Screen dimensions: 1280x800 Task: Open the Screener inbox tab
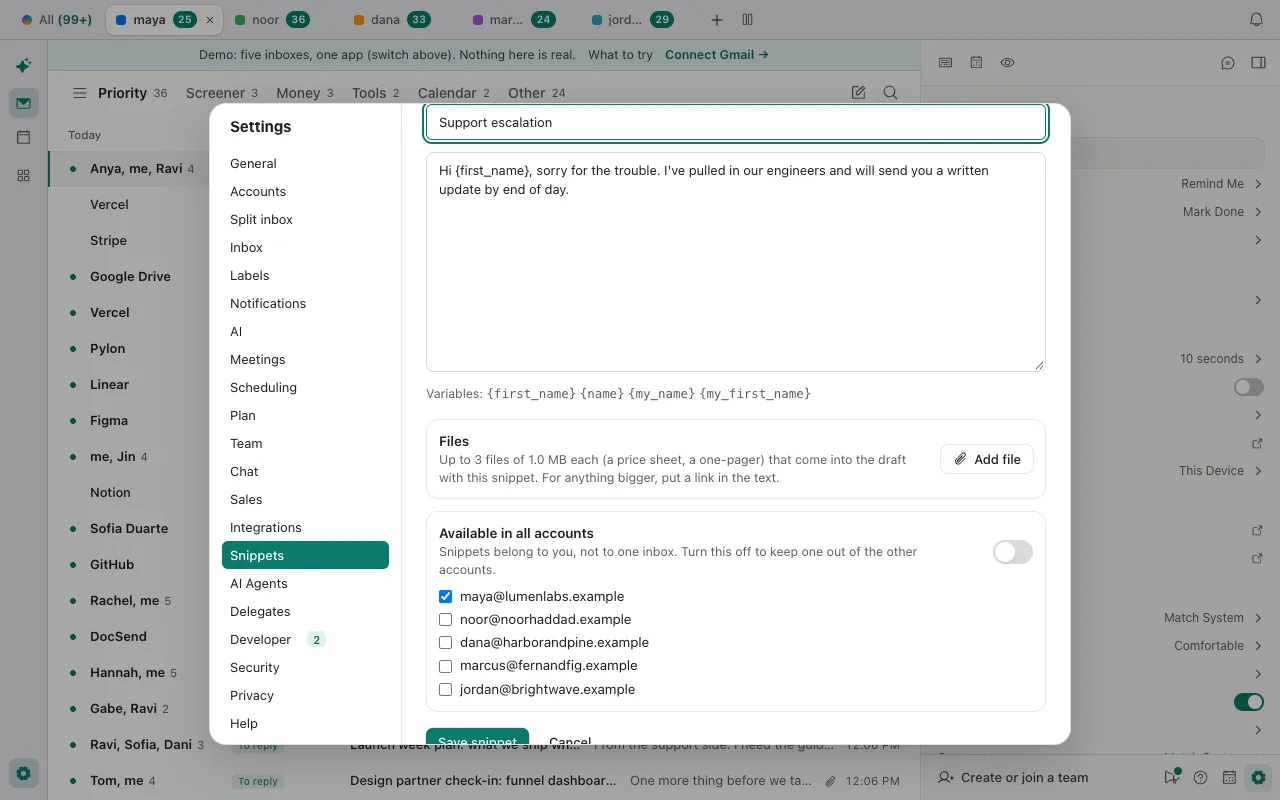[x=221, y=93]
